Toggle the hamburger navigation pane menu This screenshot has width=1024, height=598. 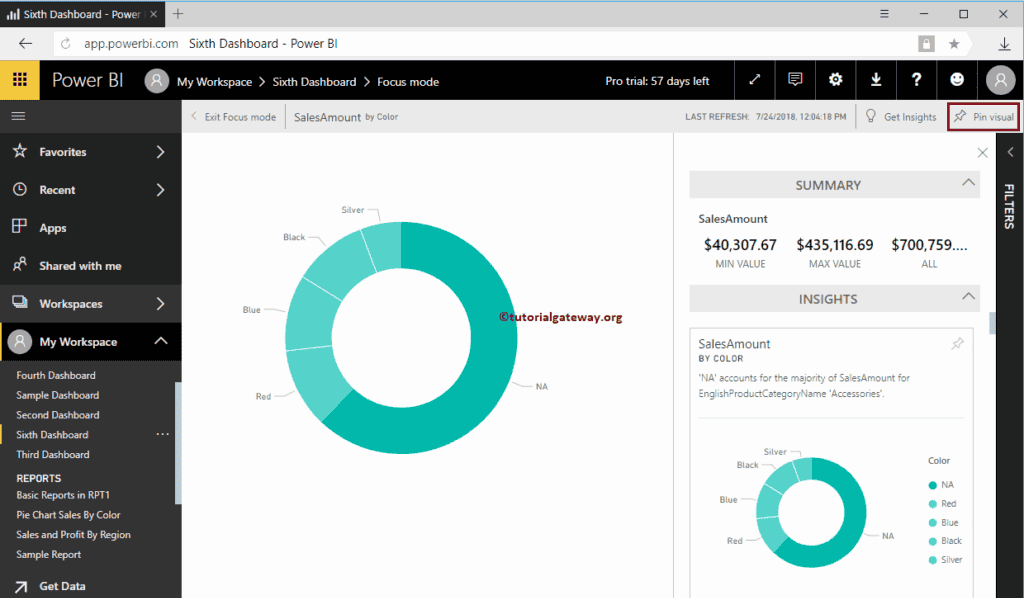point(18,116)
